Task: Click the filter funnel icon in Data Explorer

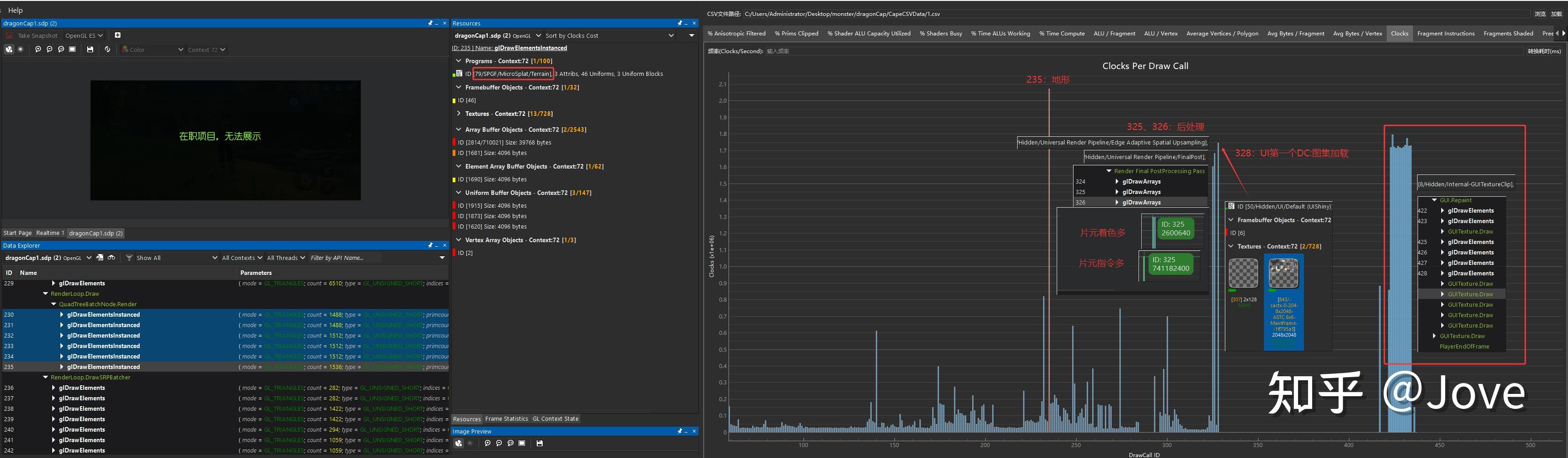Action: click(x=129, y=257)
